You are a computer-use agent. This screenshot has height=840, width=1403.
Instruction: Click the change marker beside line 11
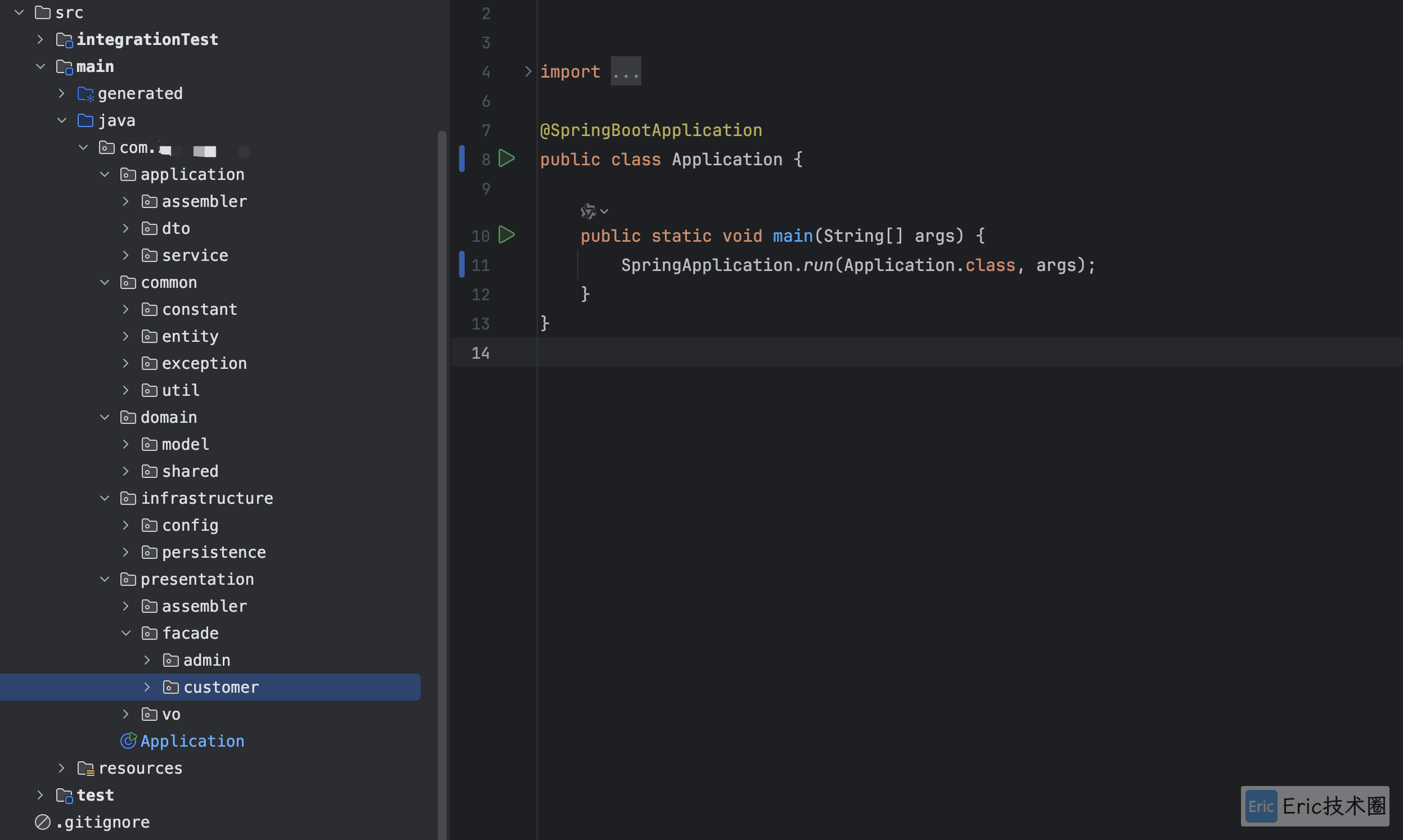pos(461,264)
